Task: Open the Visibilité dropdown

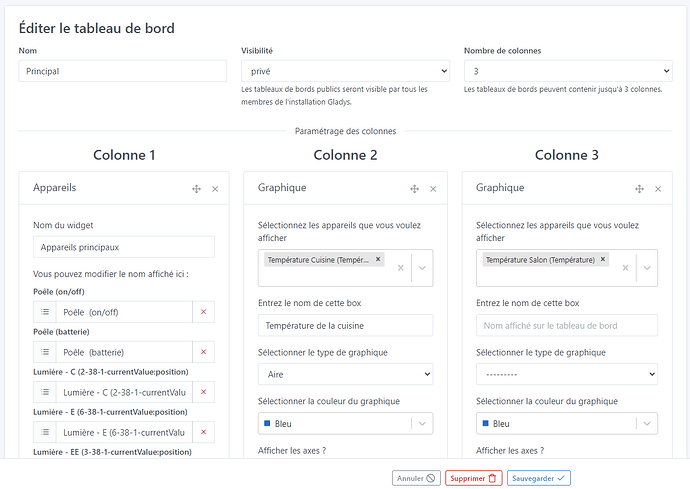Action: coord(345,71)
